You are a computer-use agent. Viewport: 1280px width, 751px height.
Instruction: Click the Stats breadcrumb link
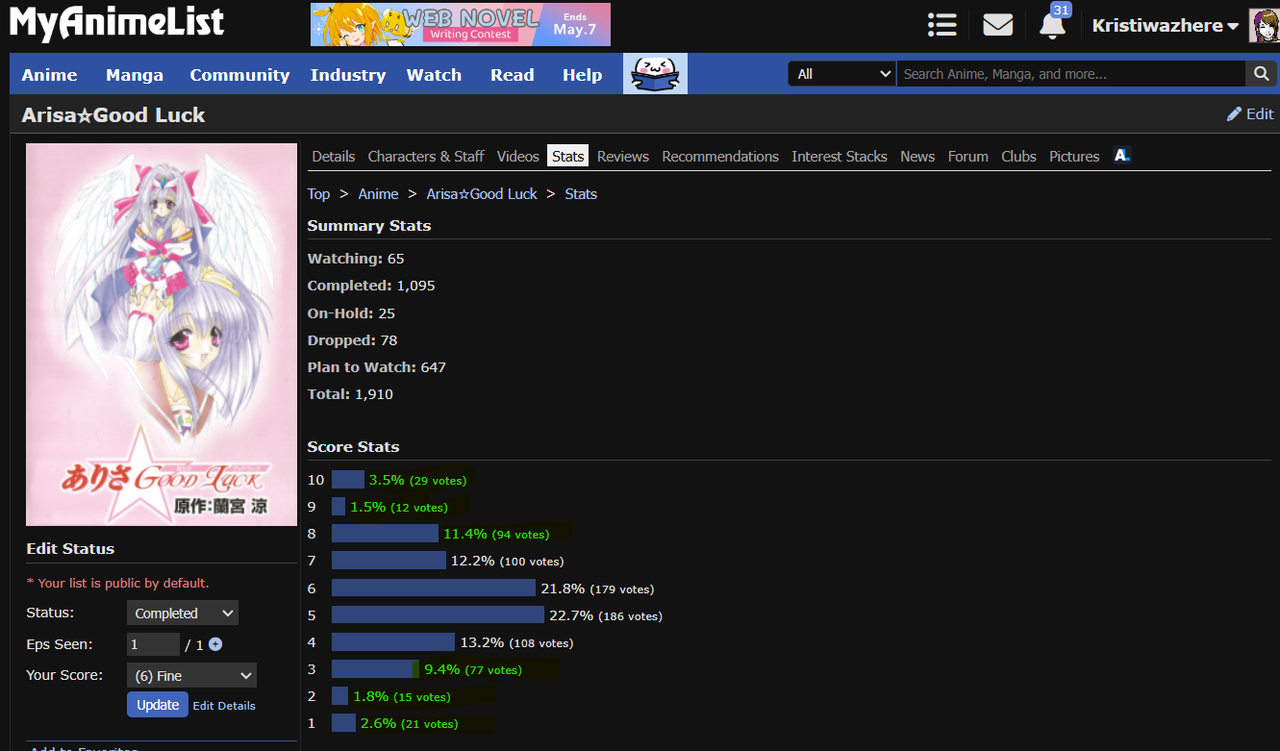point(581,194)
